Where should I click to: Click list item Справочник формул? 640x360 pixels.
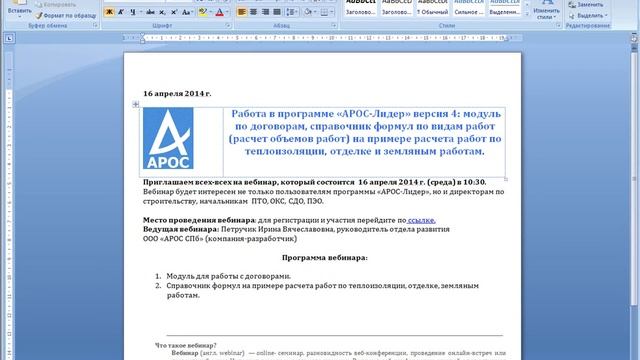point(322,290)
